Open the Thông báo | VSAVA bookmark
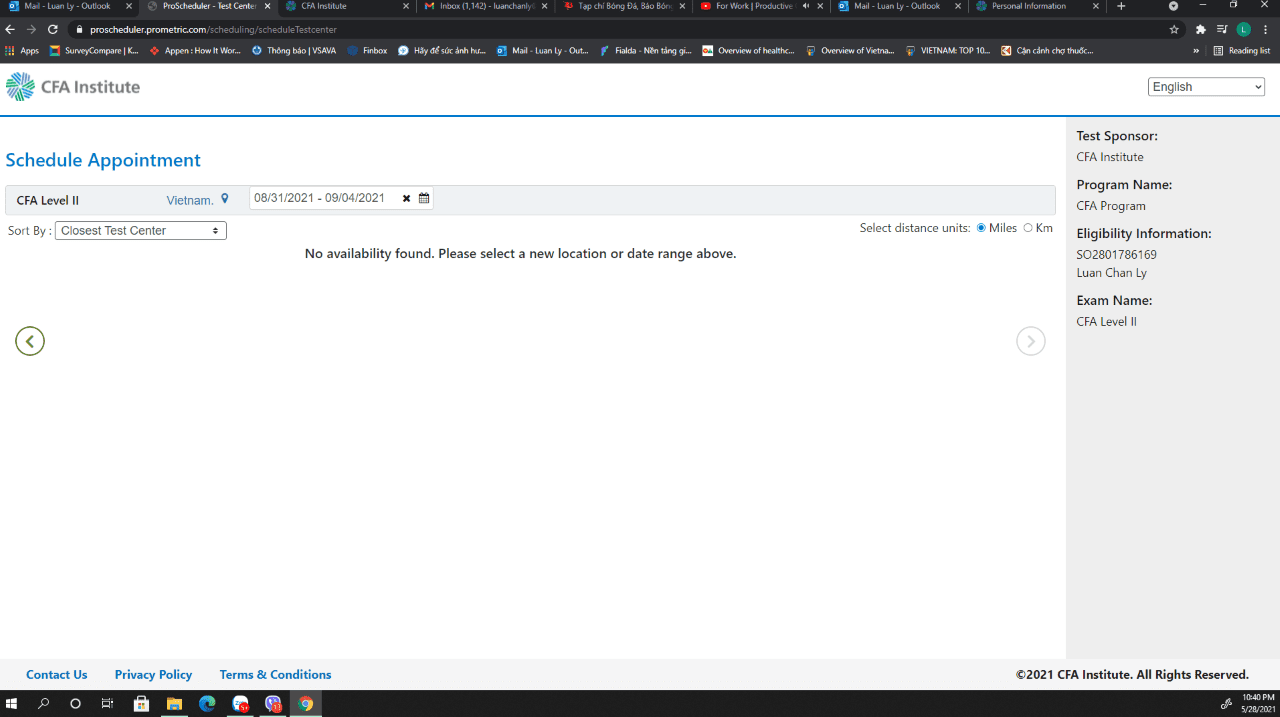The height and width of the screenshot is (717, 1280). pos(294,50)
